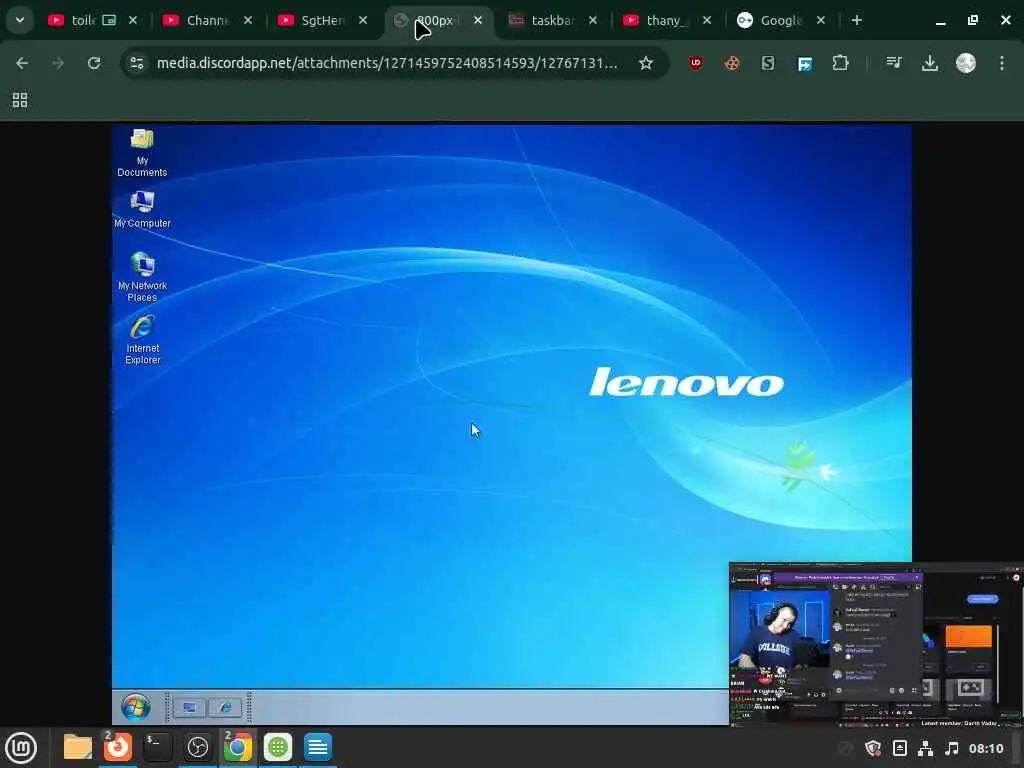Switch to the 'Google' tab

tap(780, 20)
